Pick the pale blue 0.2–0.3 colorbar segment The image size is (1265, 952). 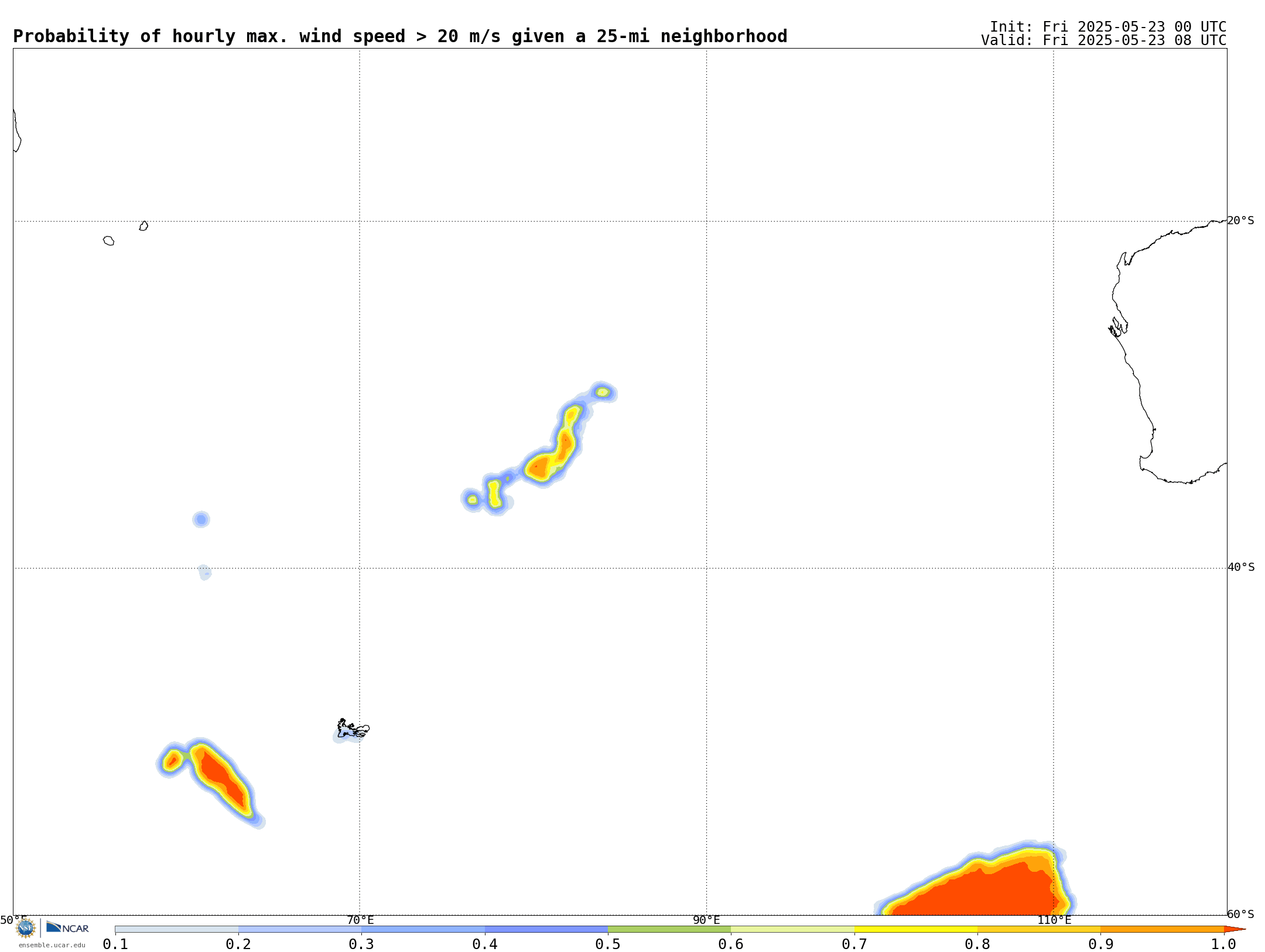[x=300, y=929]
